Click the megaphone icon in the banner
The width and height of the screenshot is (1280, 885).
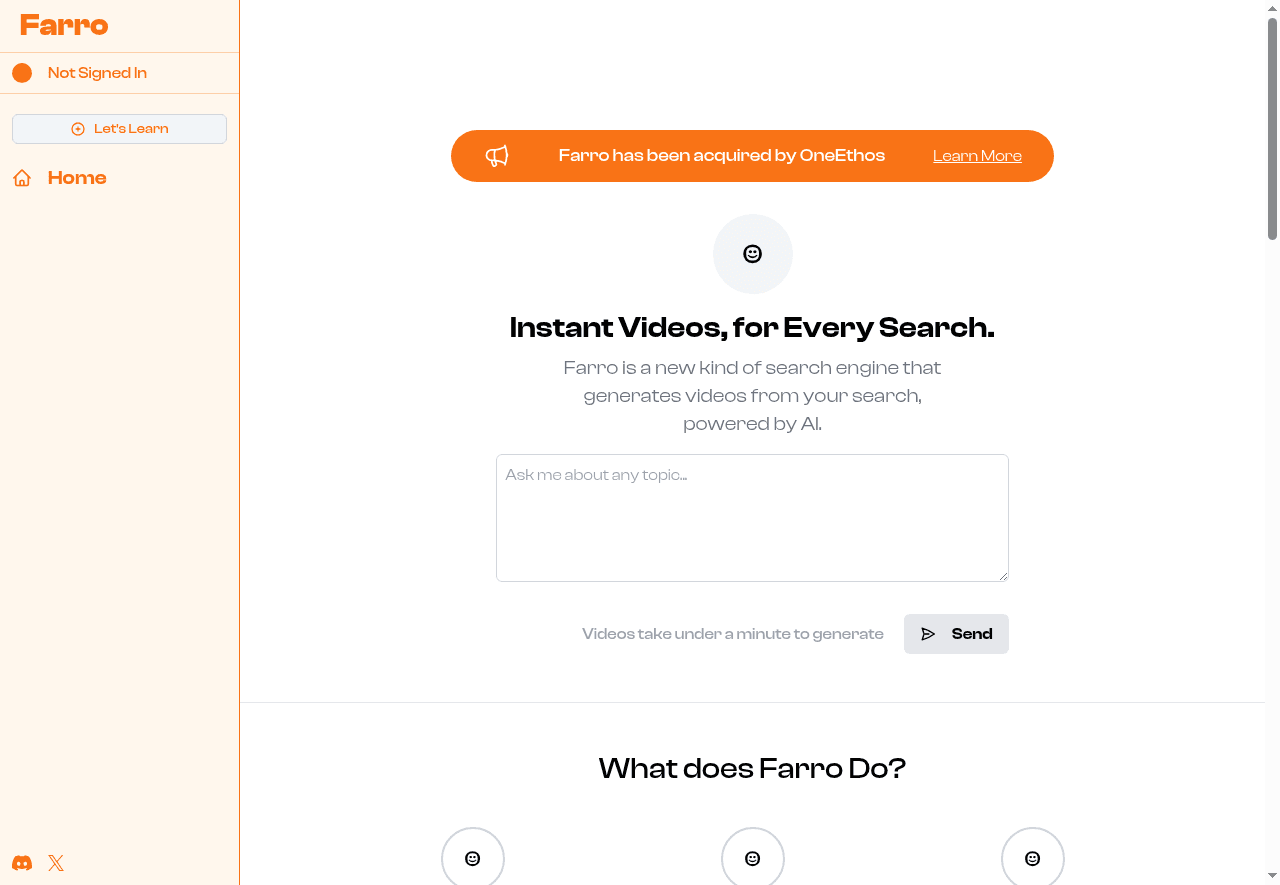(x=497, y=156)
